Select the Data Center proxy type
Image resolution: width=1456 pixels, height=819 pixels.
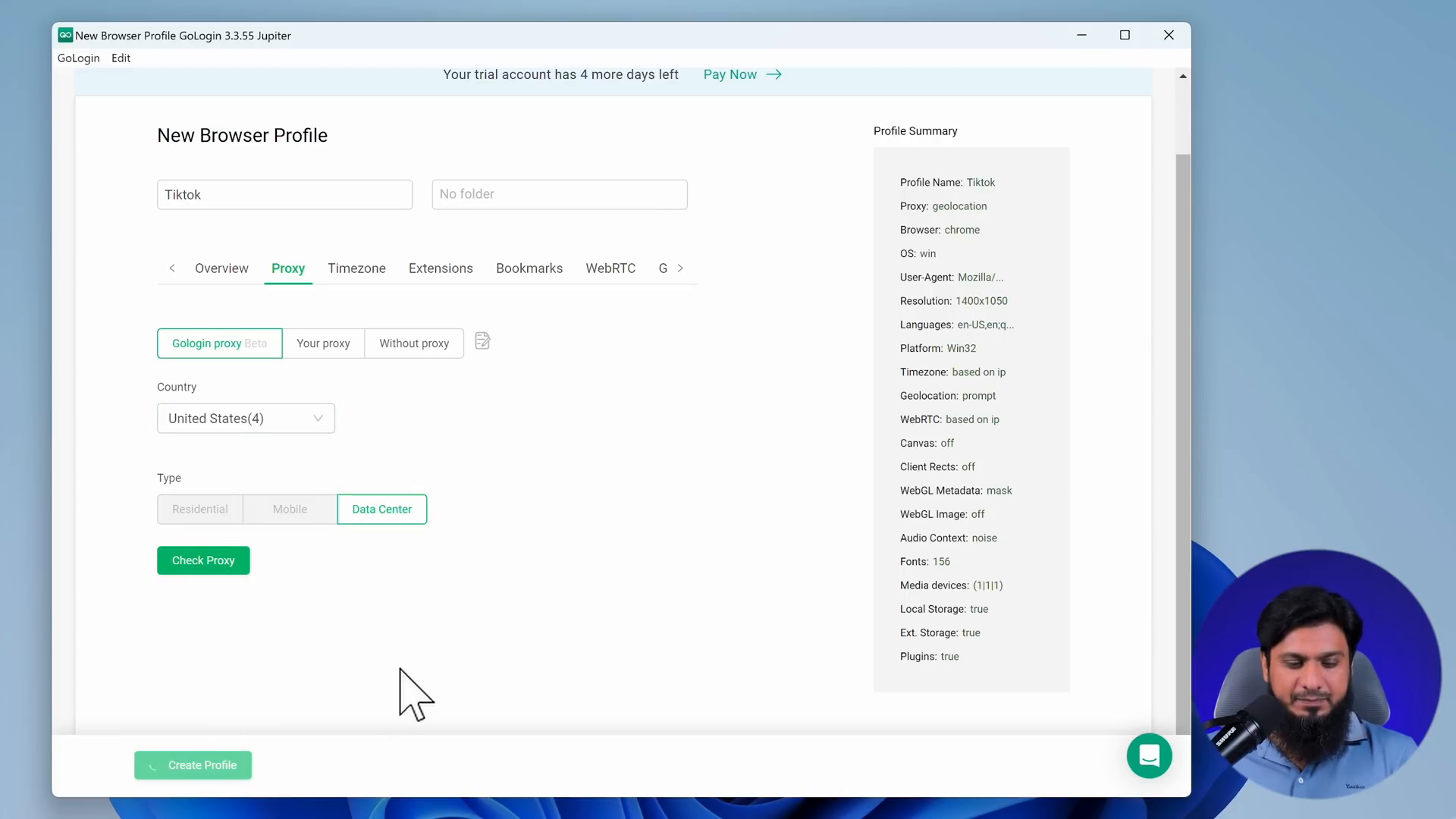click(x=381, y=509)
